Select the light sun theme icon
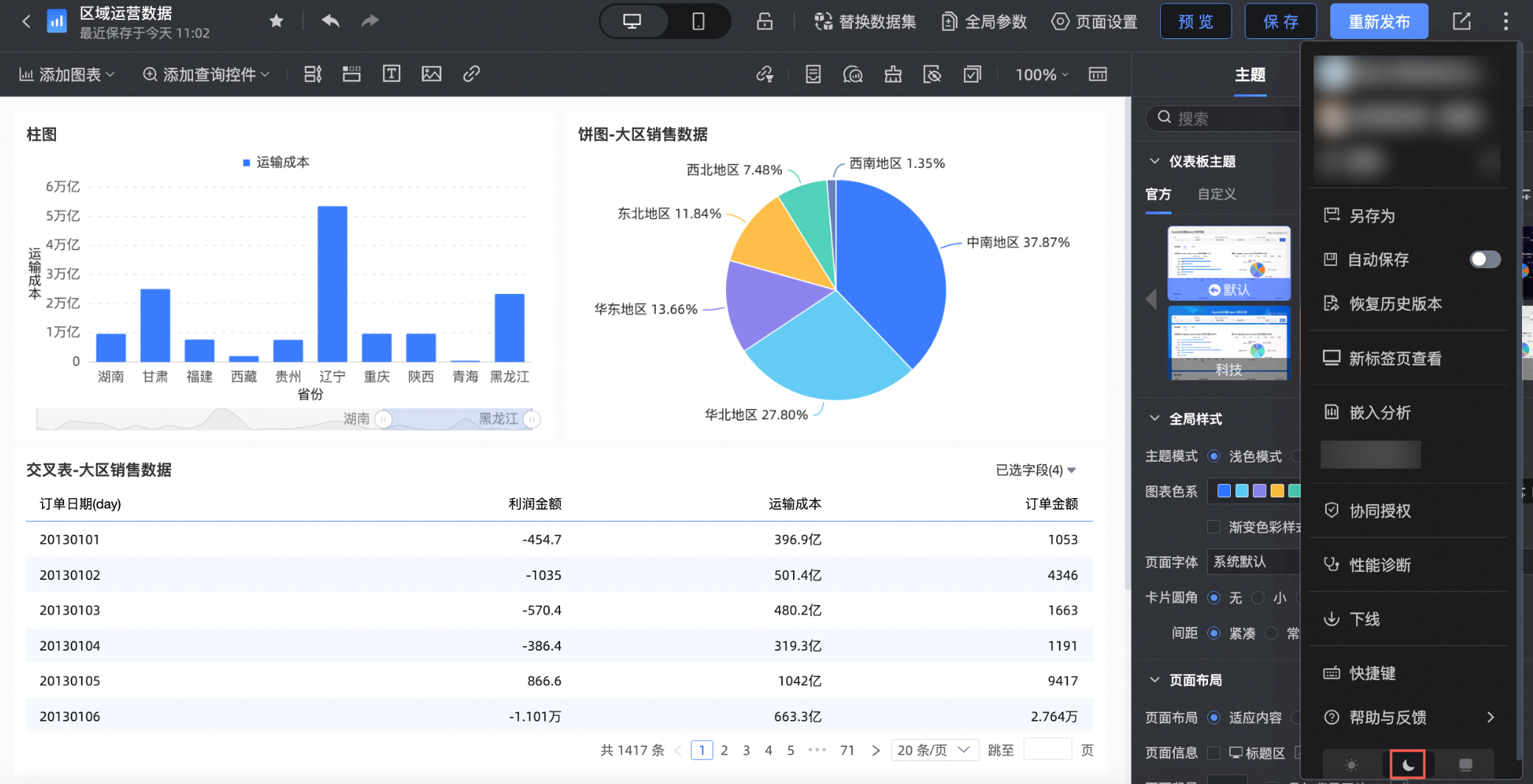Image resolution: width=1533 pixels, height=784 pixels. point(1351,765)
